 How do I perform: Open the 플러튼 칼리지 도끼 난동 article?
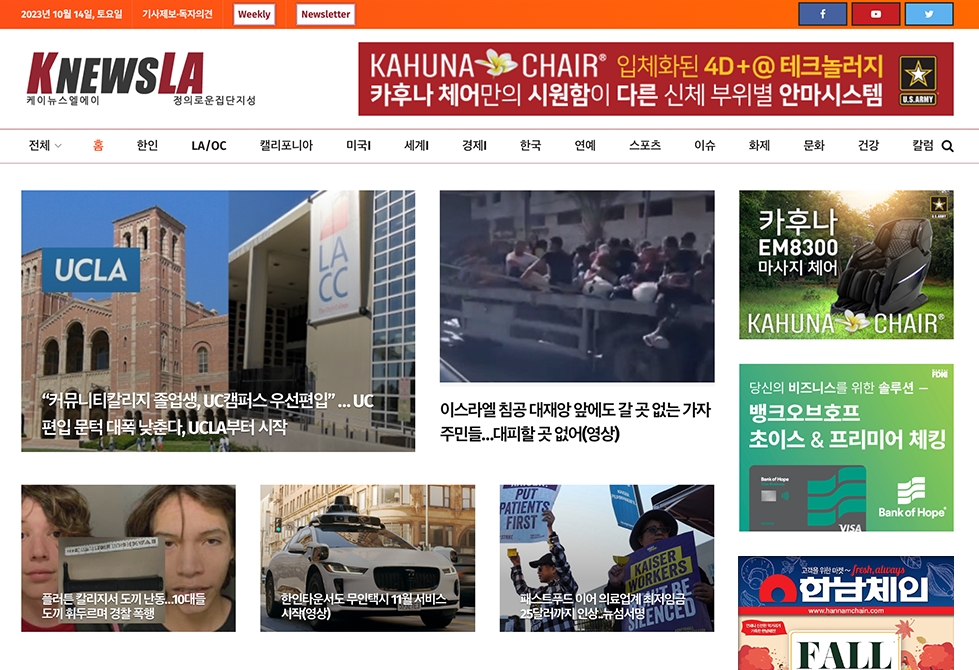pos(129,558)
